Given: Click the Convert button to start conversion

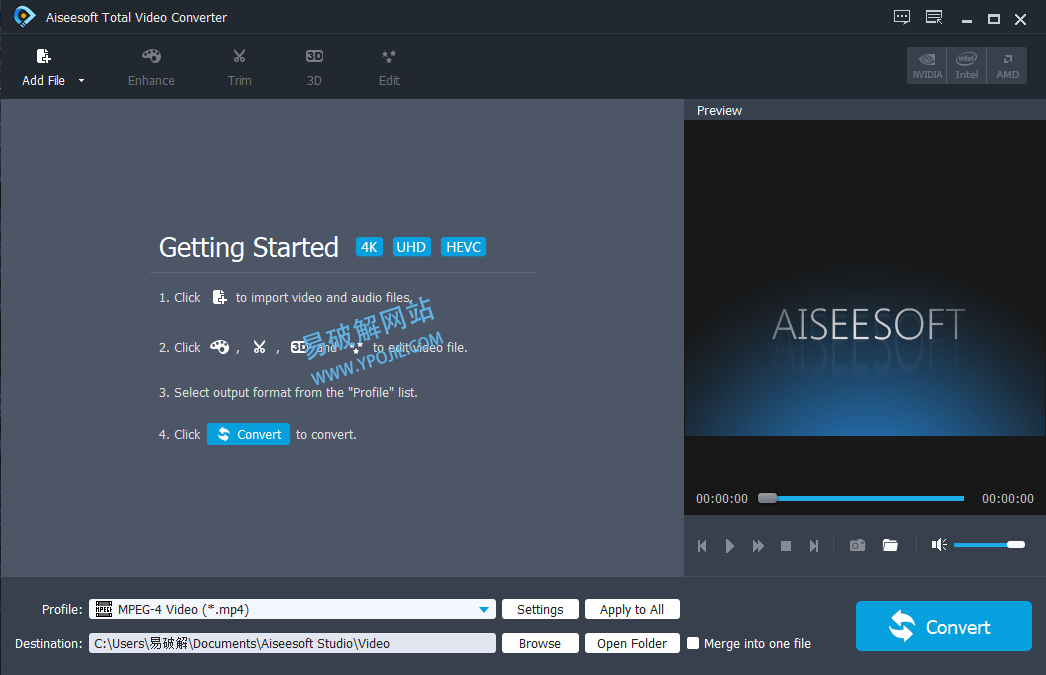Looking at the screenshot, I should click(943, 626).
